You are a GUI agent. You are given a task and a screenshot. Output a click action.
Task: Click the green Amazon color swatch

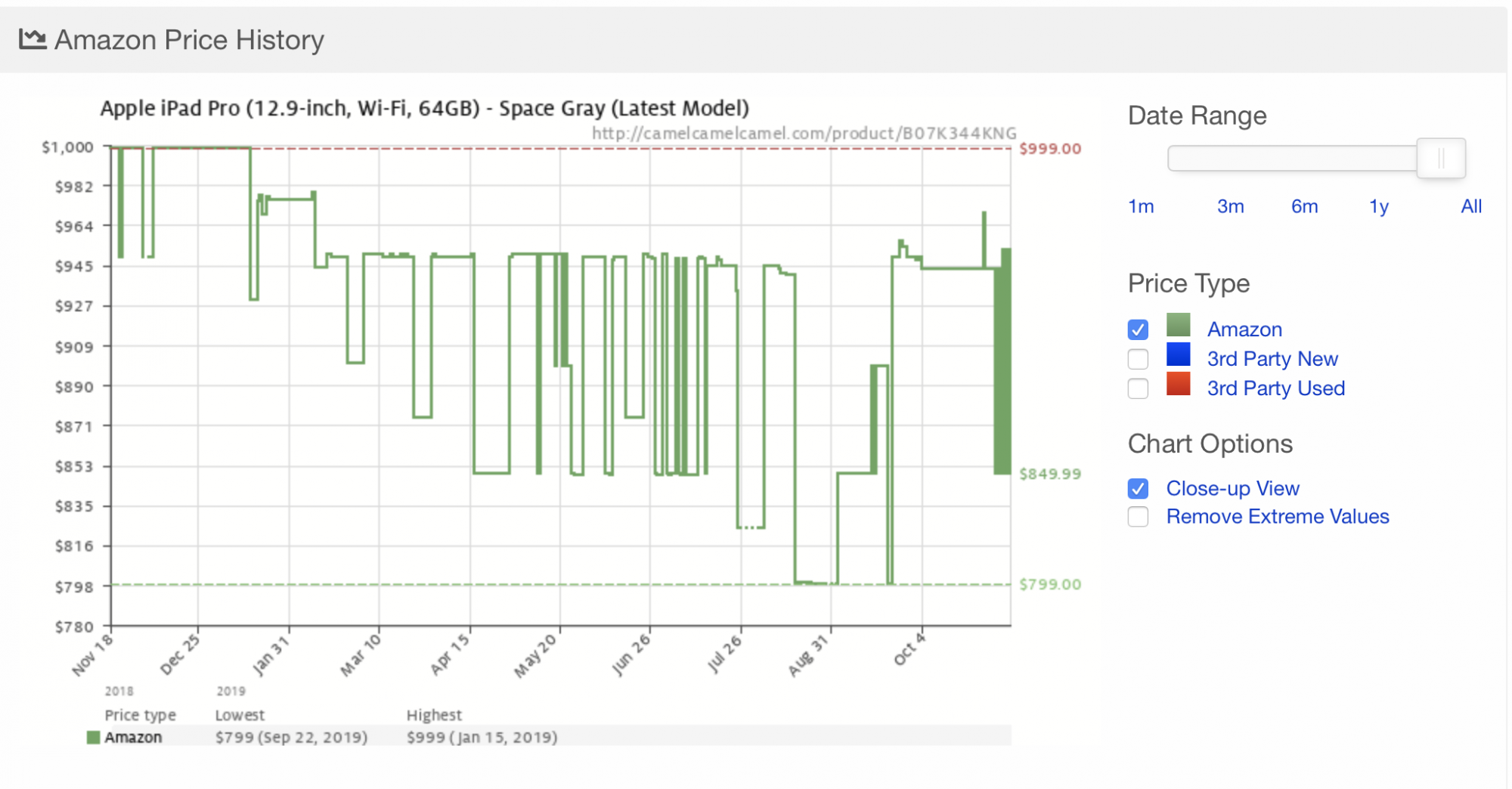pyautogui.click(x=1178, y=325)
